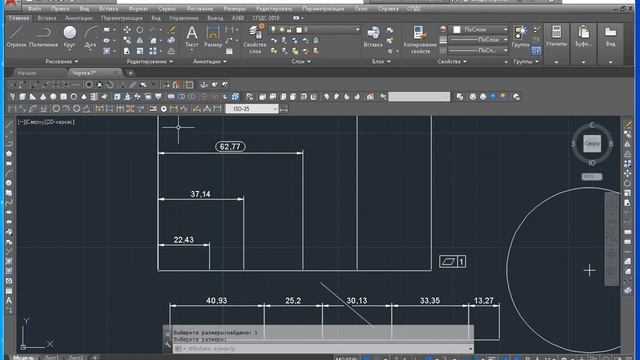This screenshot has height=360, width=640.
Task: Select the Rotate tool in Редактирование panel
Action: [140, 30]
